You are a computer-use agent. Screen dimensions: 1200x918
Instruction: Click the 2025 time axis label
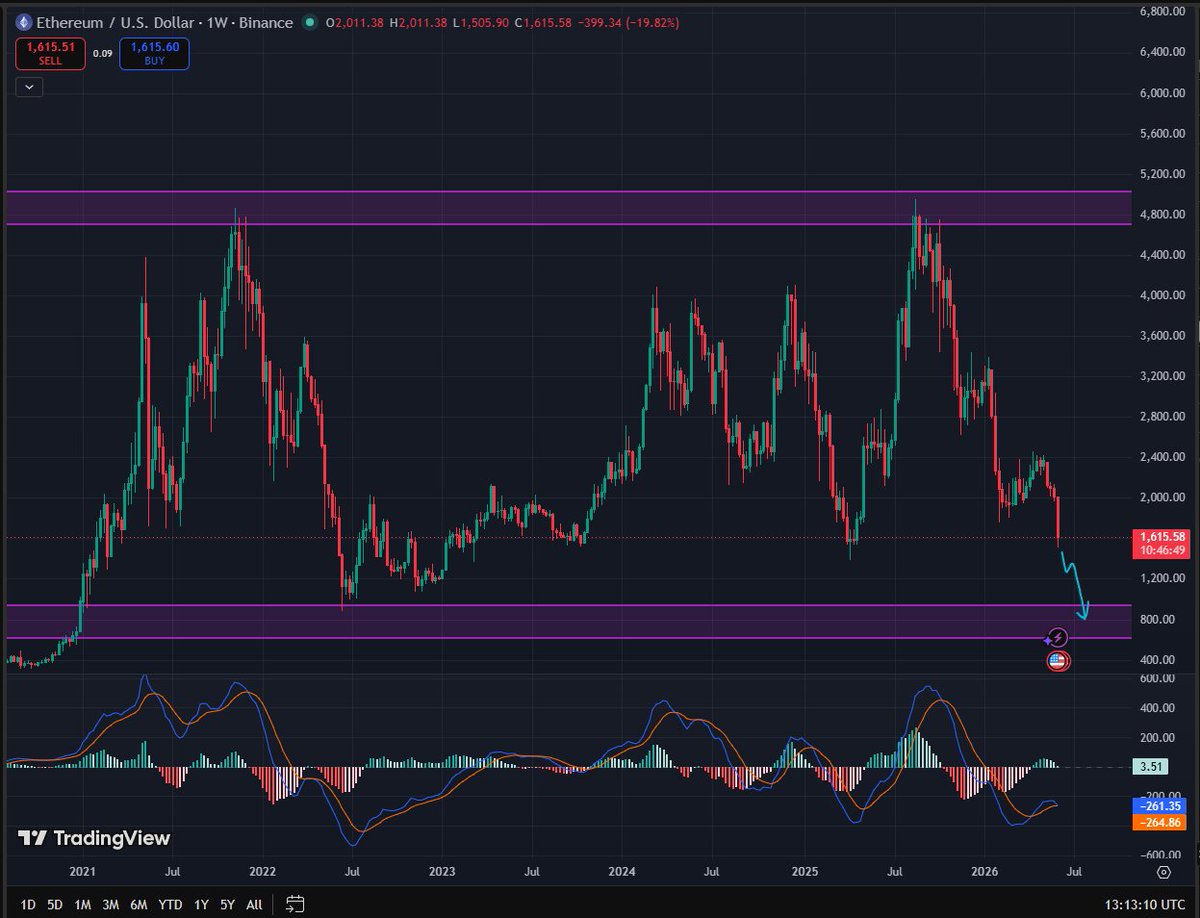click(x=805, y=872)
